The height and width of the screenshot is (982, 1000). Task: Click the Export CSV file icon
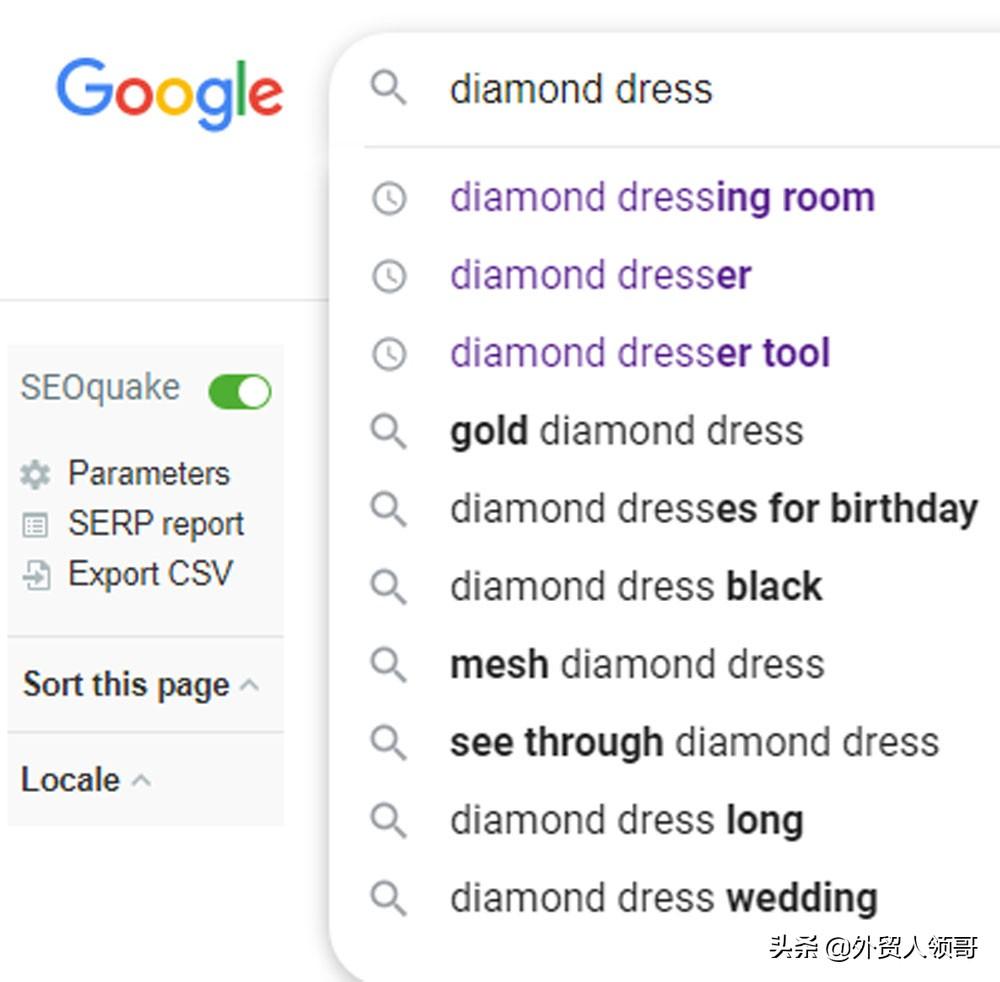pyautogui.click(x=36, y=575)
